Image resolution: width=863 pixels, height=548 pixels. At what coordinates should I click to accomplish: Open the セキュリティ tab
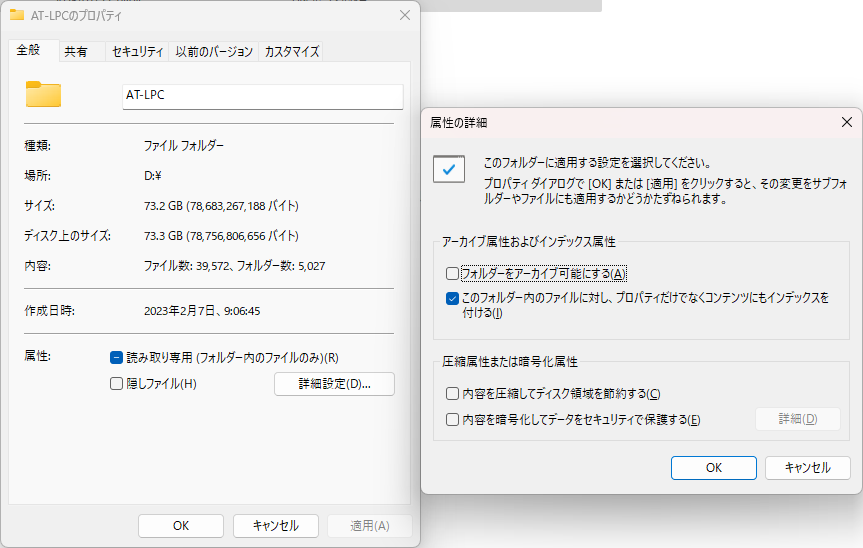point(138,52)
